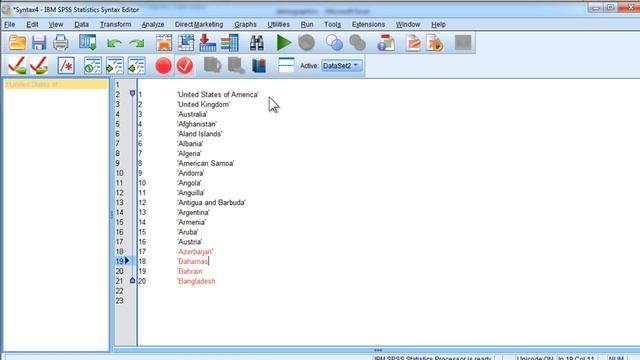The height and width of the screenshot is (360, 640).
Task: Open the Analyze menu
Action: coord(153,24)
